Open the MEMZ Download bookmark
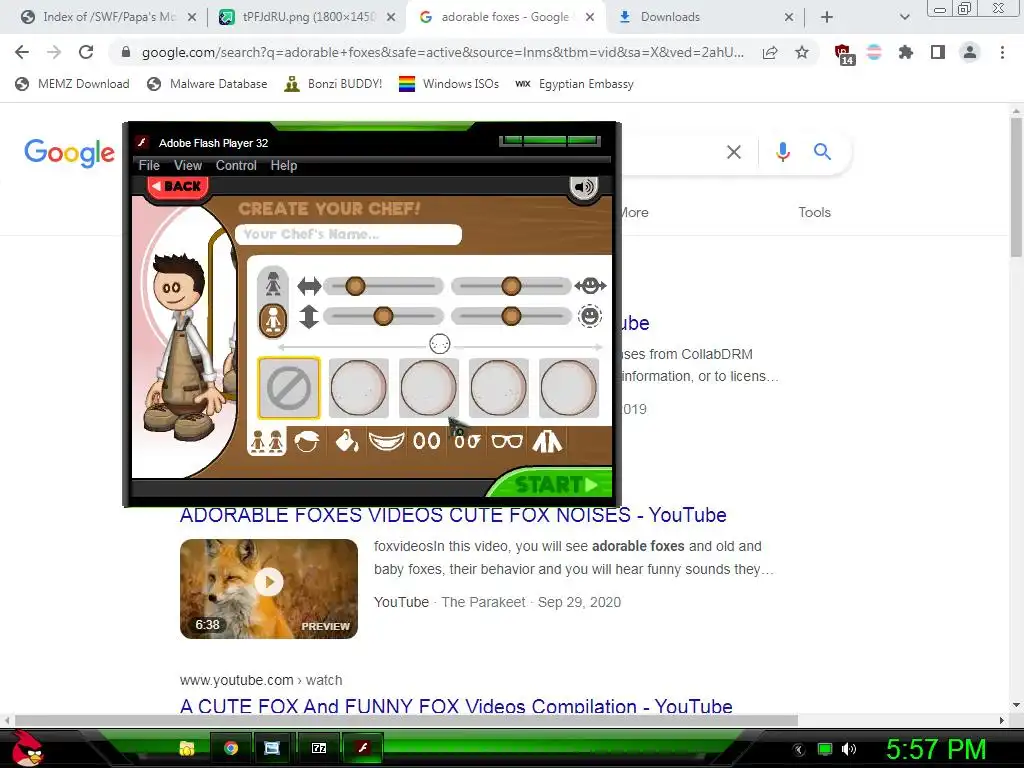 click(x=72, y=84)
